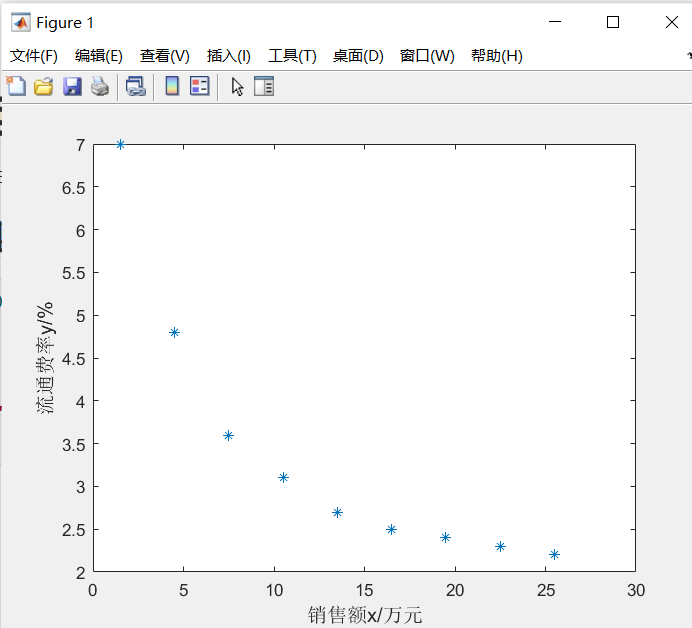692x628 pixels.
Task: Select the 窗口(W) menu
Action: click(x=427, y=56)
